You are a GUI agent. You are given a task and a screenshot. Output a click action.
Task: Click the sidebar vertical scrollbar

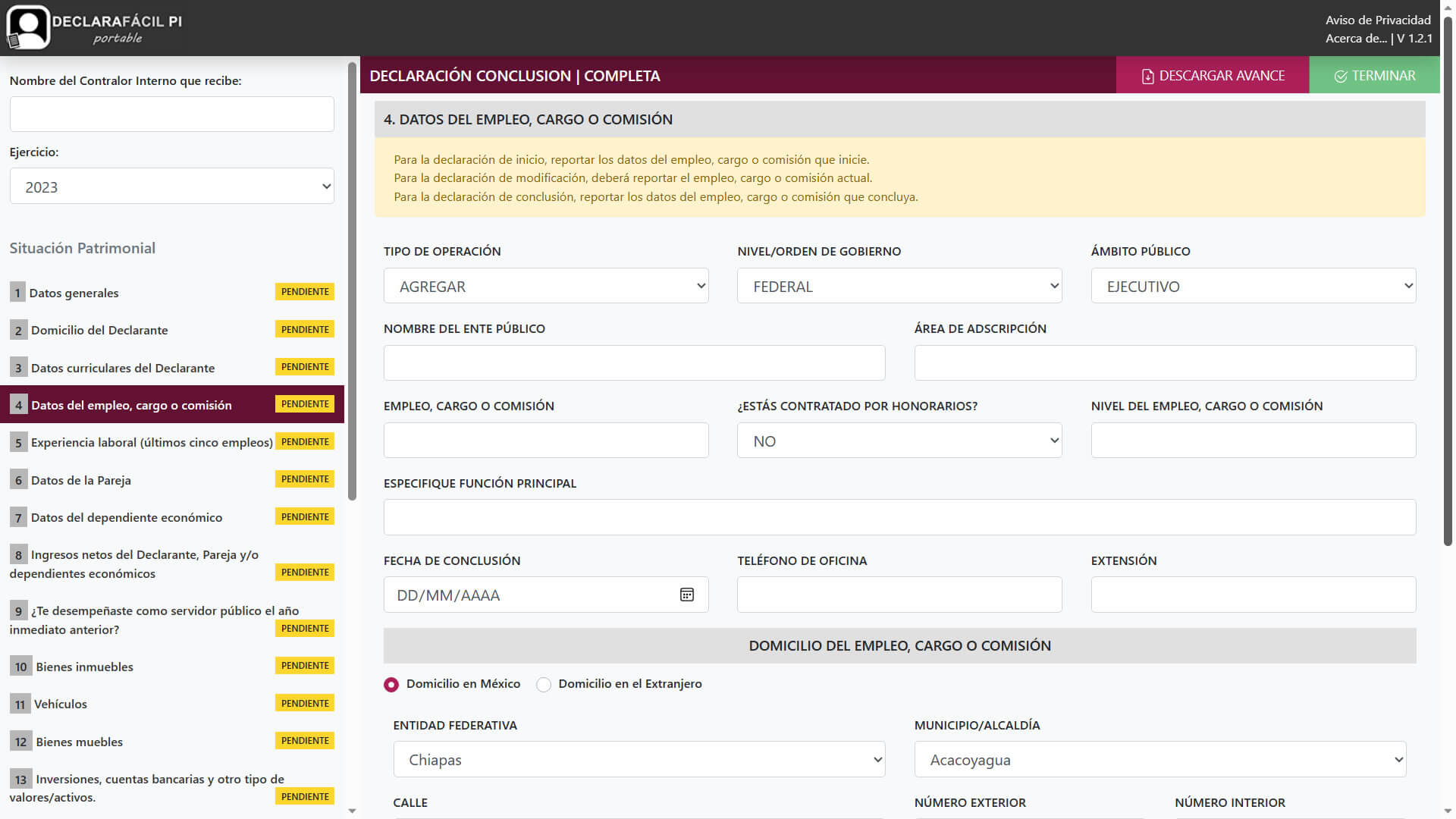352,281
